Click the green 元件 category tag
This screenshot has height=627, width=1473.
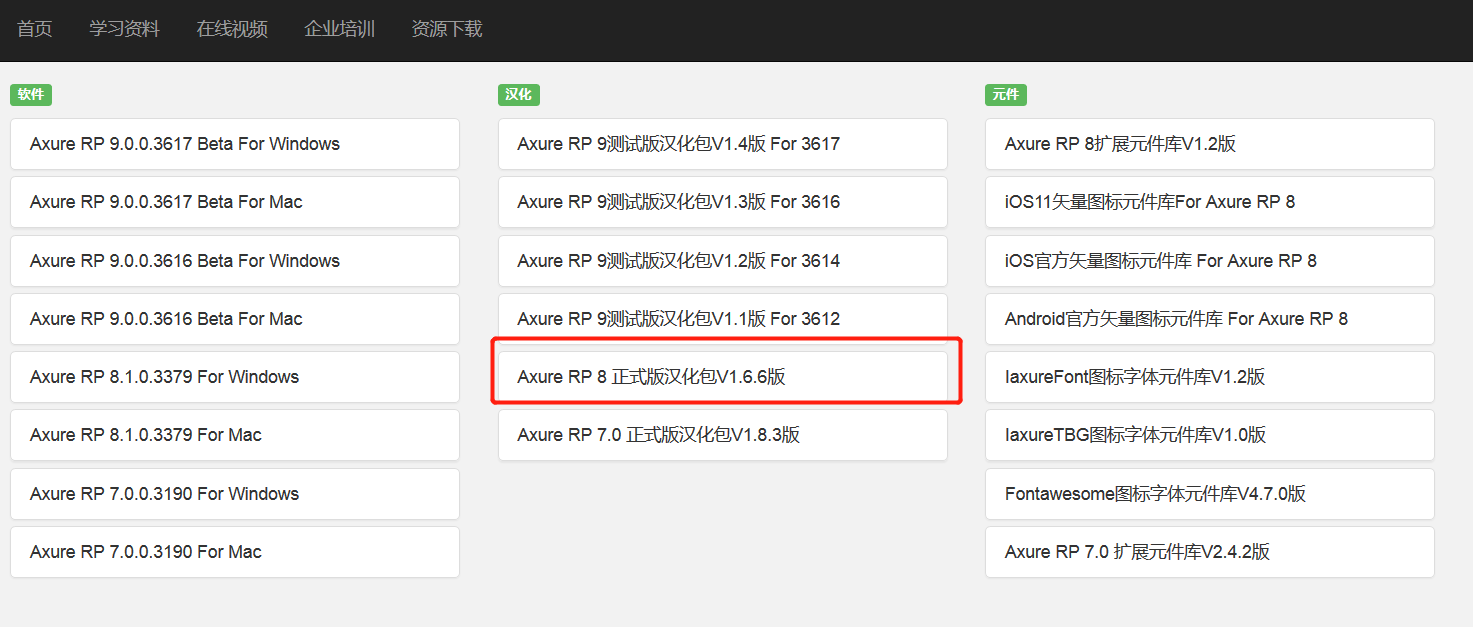(x=1006, y=95)
